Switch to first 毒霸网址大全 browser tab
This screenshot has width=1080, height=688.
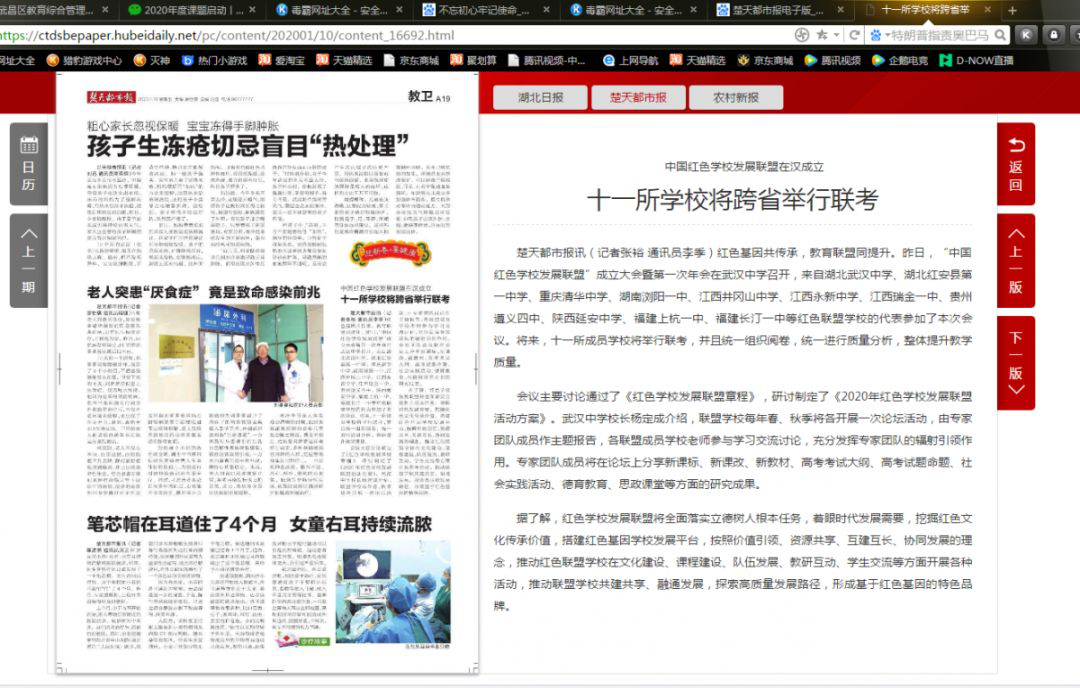(339, 10)
